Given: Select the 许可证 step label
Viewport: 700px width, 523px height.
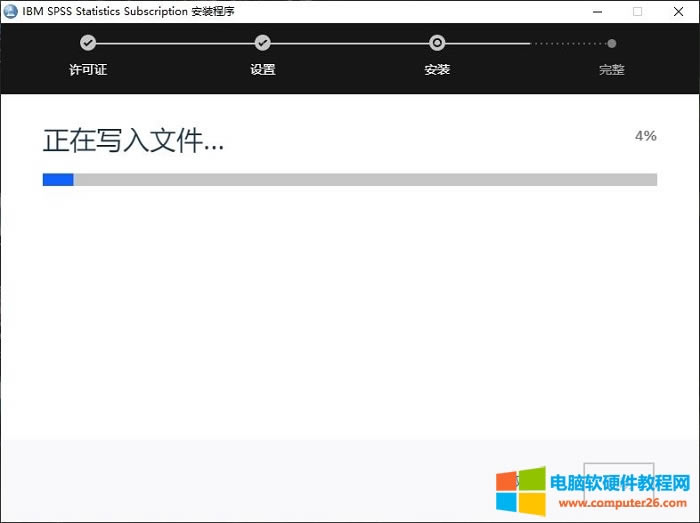Looking at the screenshot, I should 88,70.
